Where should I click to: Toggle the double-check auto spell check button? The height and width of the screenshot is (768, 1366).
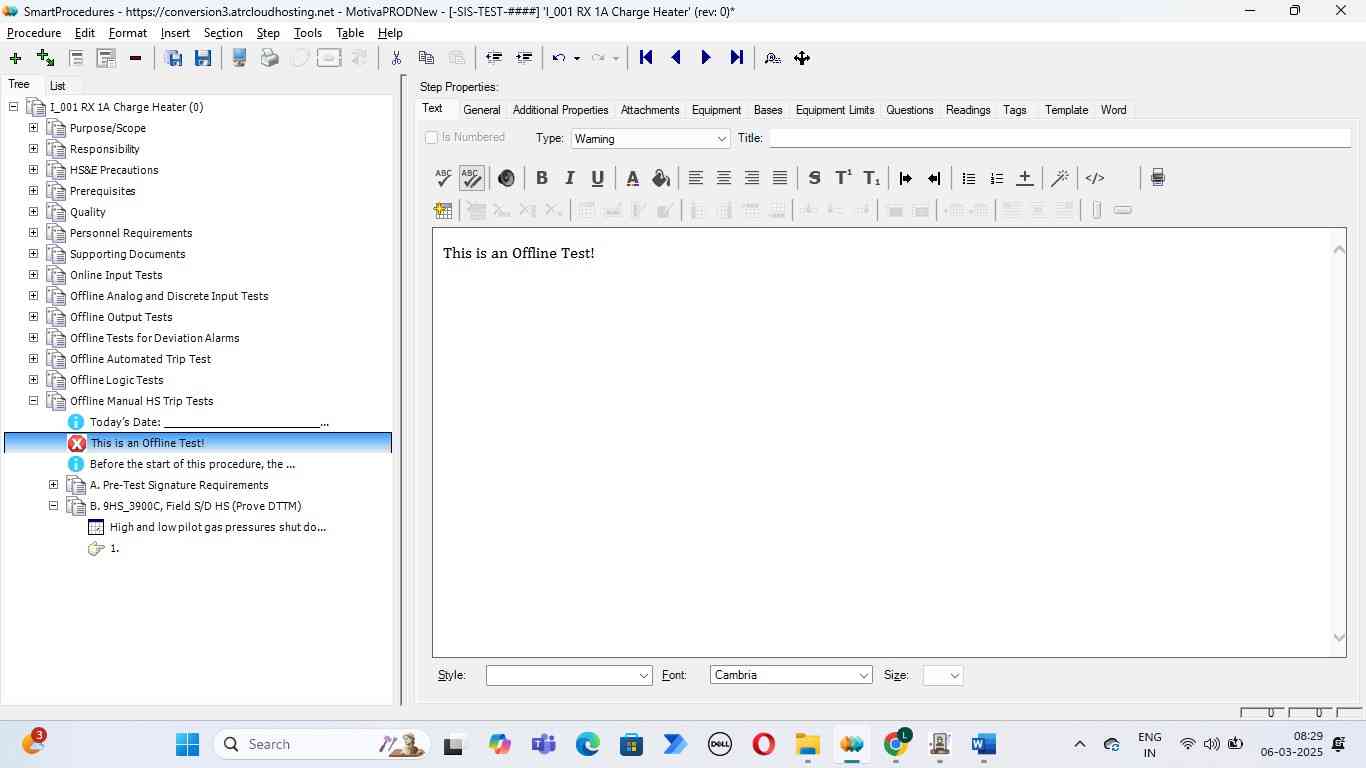pyautogui.click(x=471, y=178)
